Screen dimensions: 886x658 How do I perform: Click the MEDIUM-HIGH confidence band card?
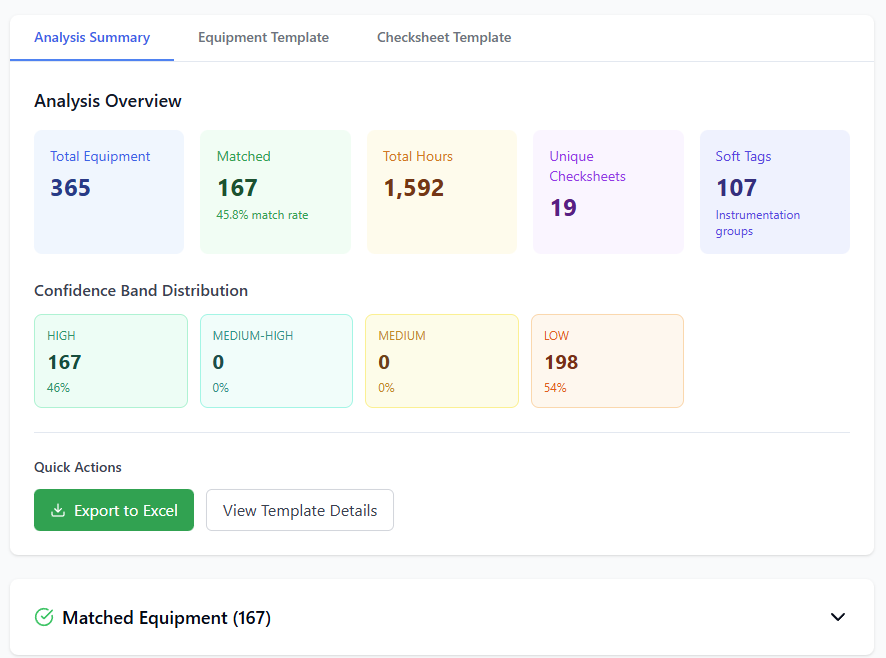pos(276,360)
